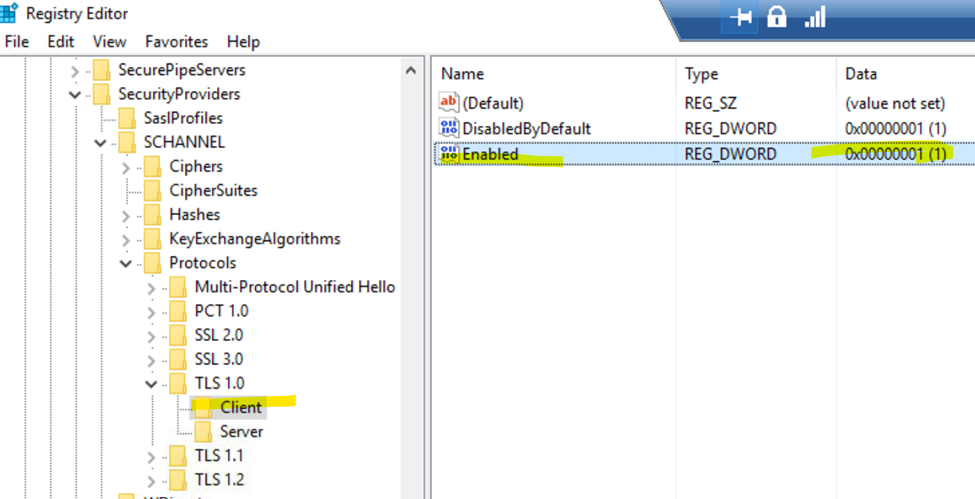Select the KeyExchangeAlgorithms key

point(255,238)
